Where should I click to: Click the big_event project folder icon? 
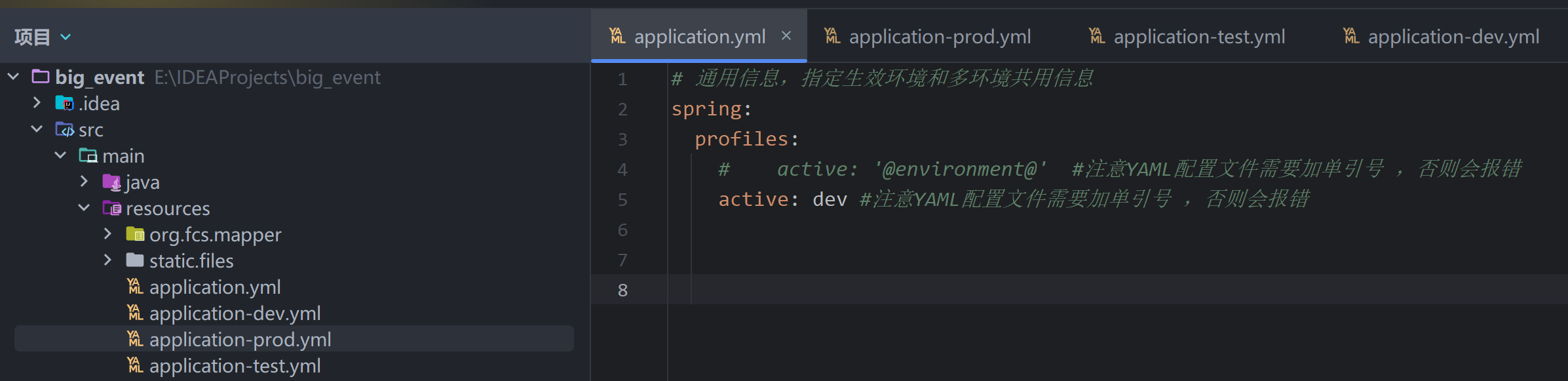click(x=41, y=77)
